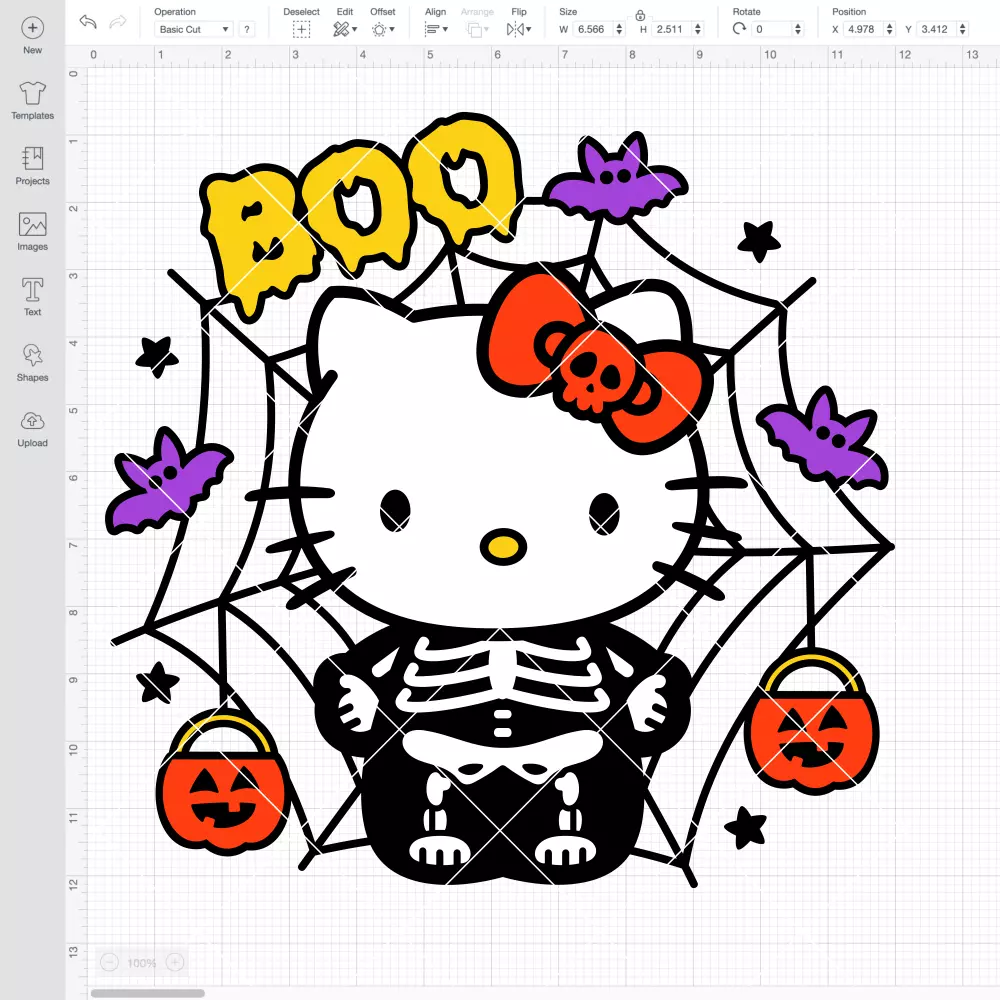Click the Redo arrow
Viewport: 1000px width, 1000px height.
pos(117,22)
